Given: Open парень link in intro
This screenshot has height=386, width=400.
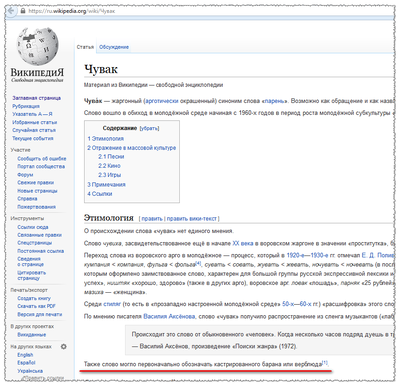Looking at the screenshot, I should click(x=275, y=101).
